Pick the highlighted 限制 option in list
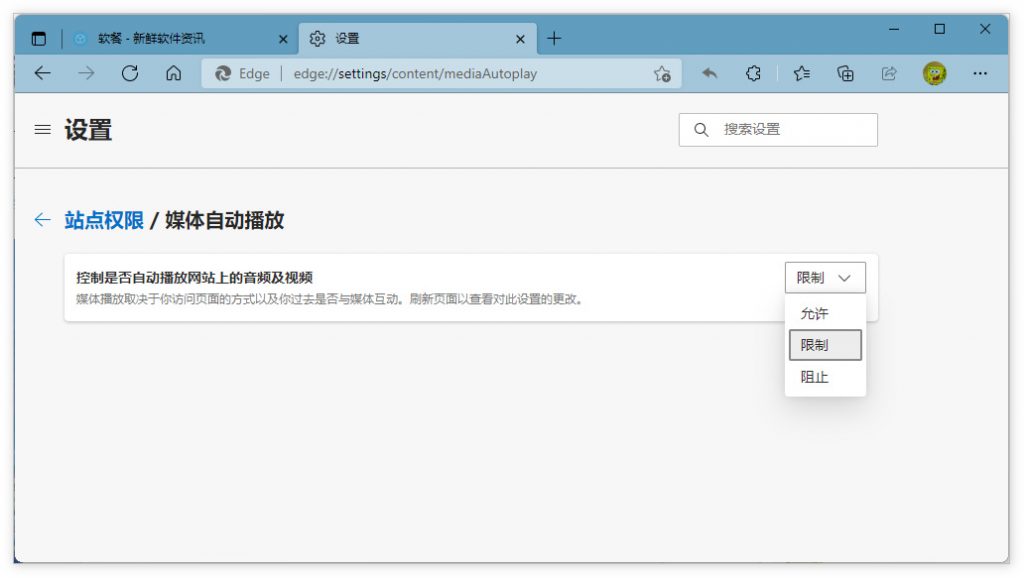Viewport: 1024px width, 578px height. coord(825,345)
